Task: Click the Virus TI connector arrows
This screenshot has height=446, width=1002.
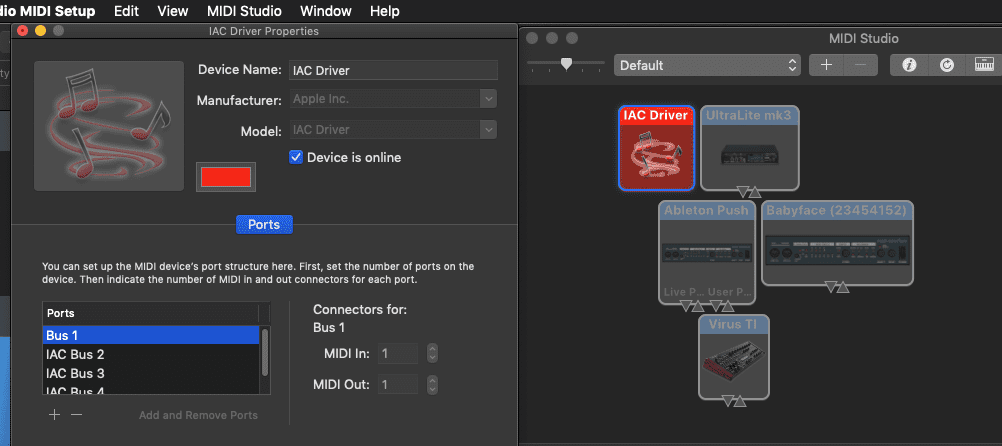Action: click(x=734, y=401)
